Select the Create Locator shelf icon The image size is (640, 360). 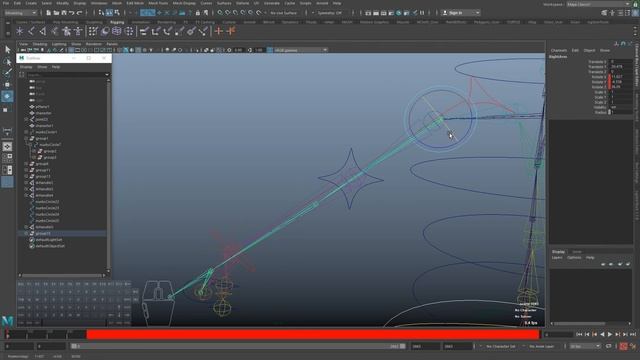20,31
